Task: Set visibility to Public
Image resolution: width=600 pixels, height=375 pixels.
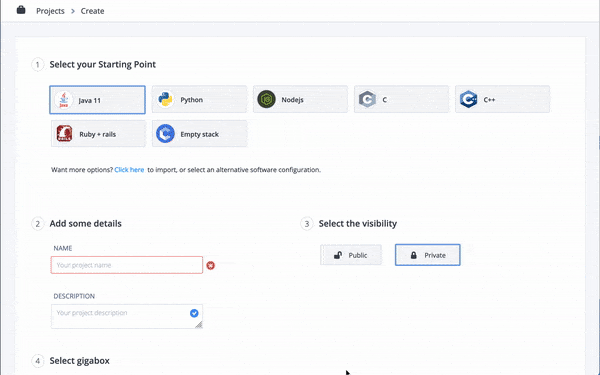Action: point(351,255)
